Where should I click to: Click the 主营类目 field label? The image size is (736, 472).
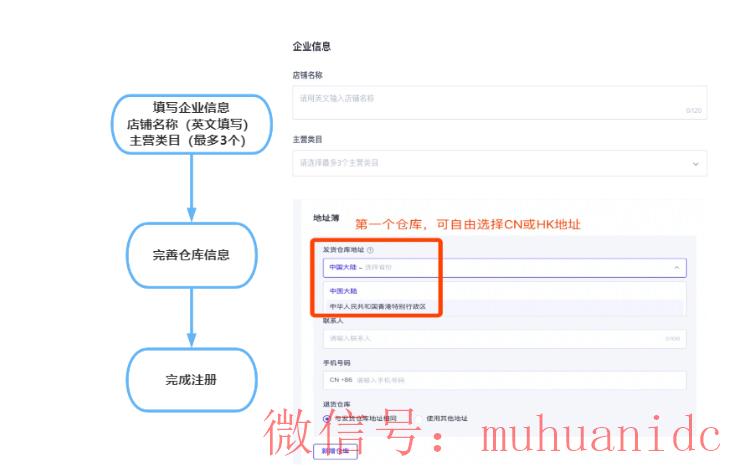[x=307, y=139]
